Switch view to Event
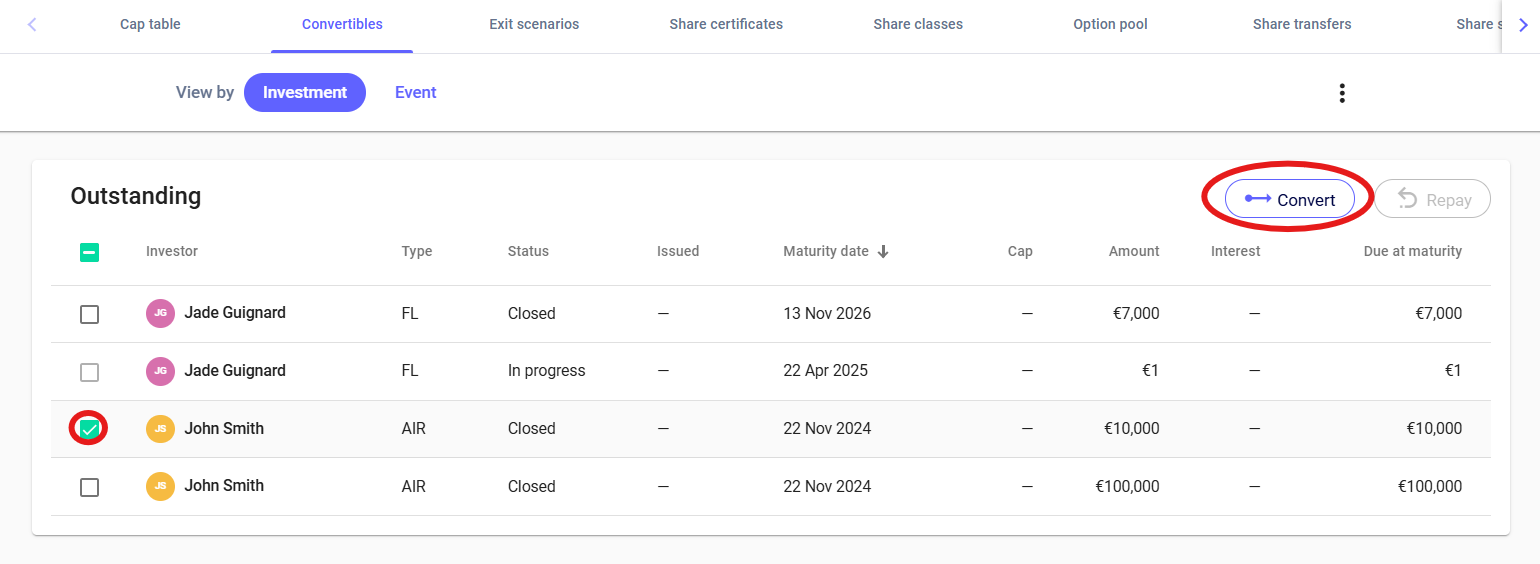The image size is (1540, 564). [415, 93]
